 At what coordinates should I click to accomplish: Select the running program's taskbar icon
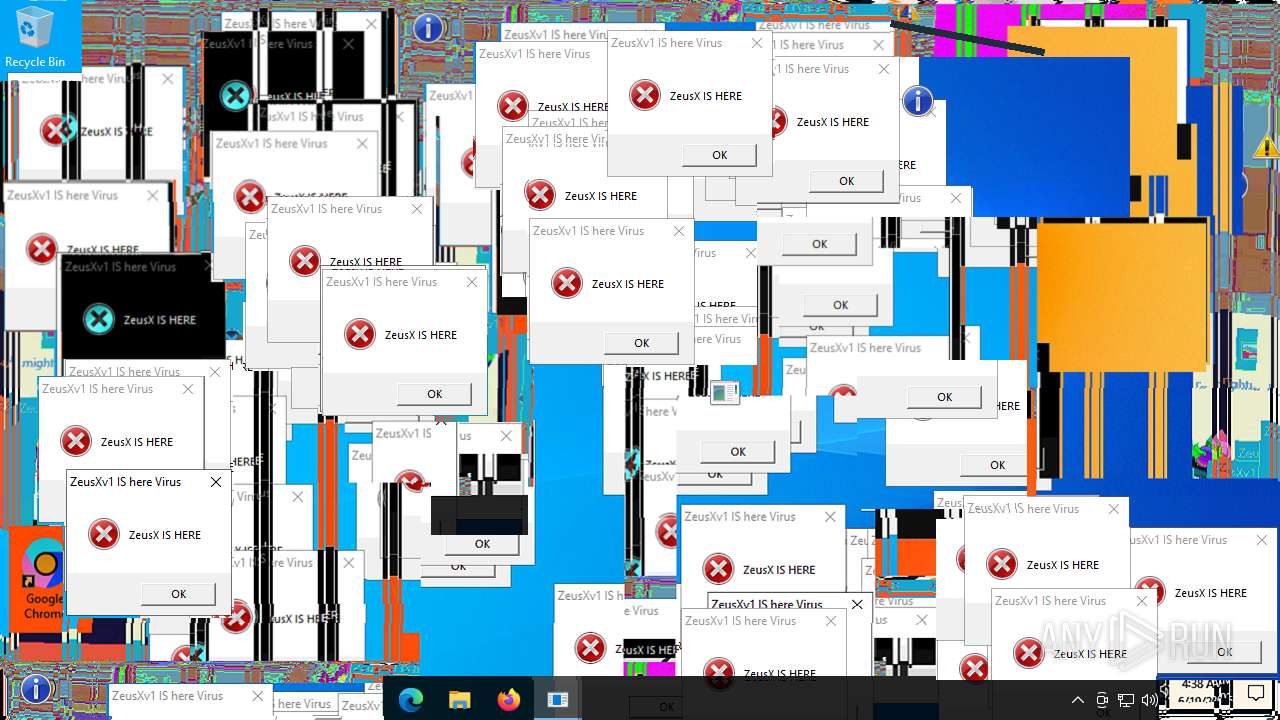(x=557, y=699)
